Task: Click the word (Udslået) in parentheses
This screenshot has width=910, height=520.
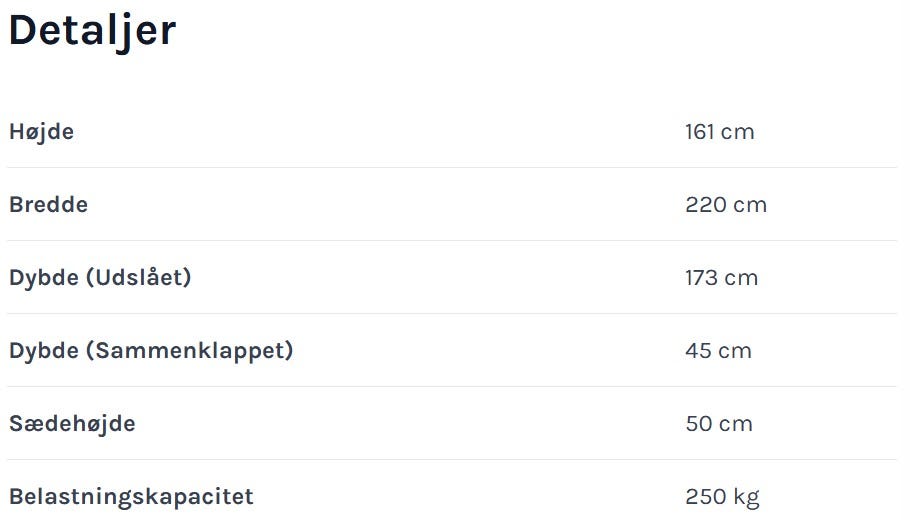Action: click(x=138, y=277)
